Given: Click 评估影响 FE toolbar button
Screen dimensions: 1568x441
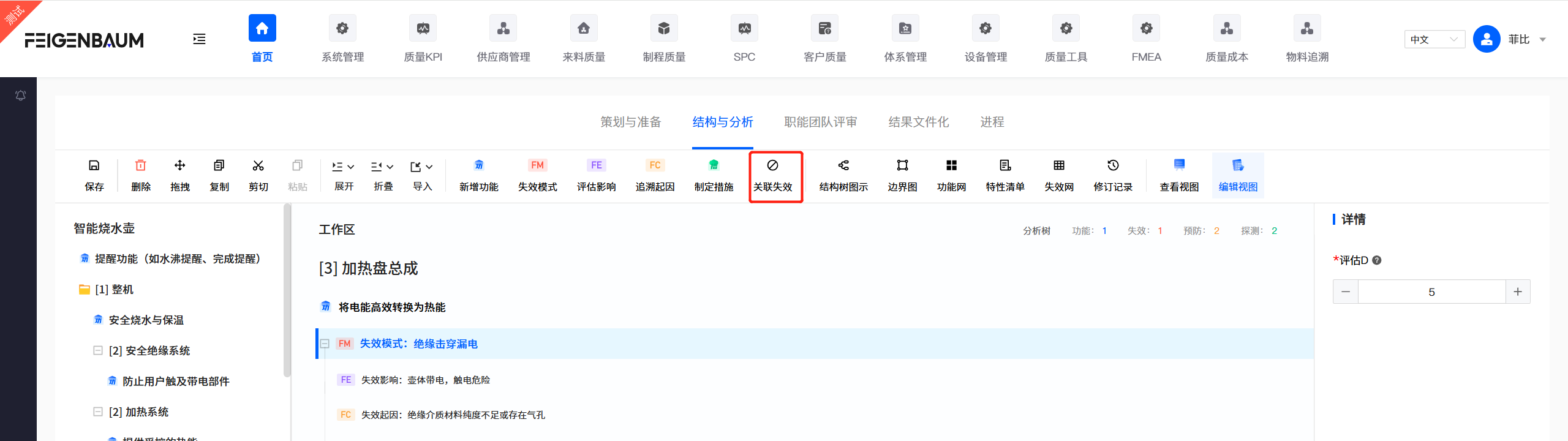Looking at the screenshot, I should click(597, 175).
